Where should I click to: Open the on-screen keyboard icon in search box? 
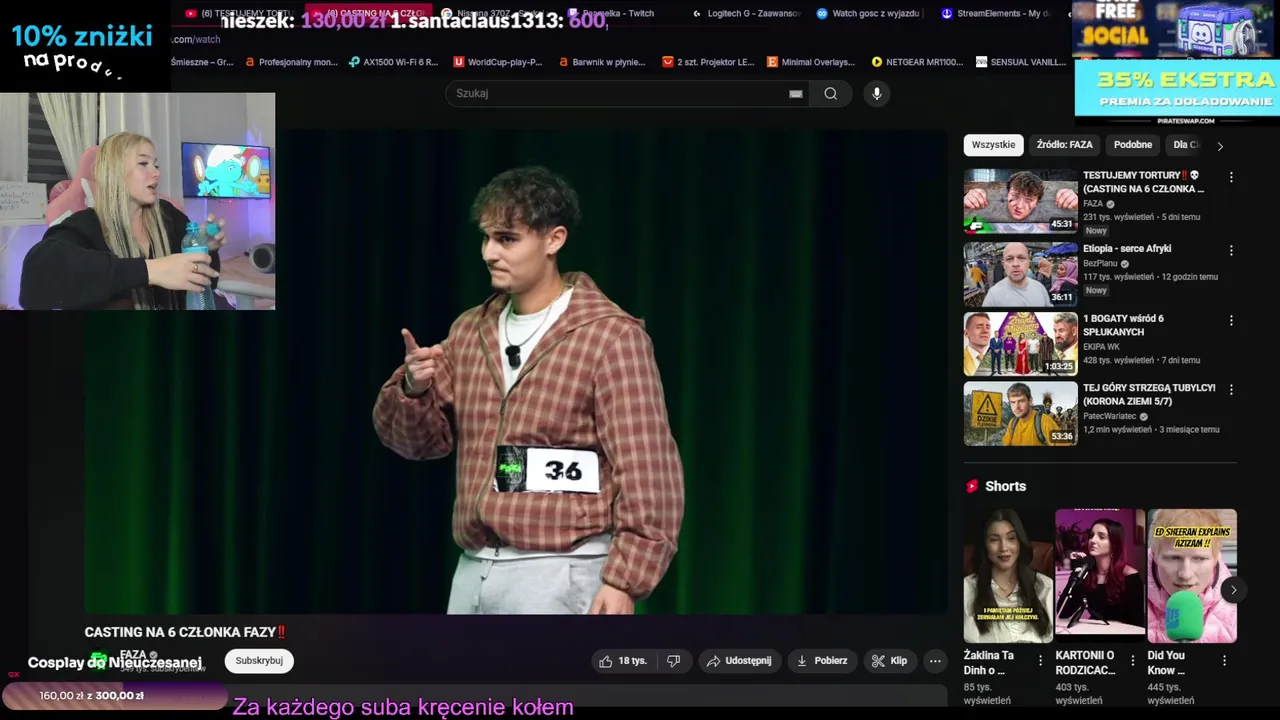point(796,94)
